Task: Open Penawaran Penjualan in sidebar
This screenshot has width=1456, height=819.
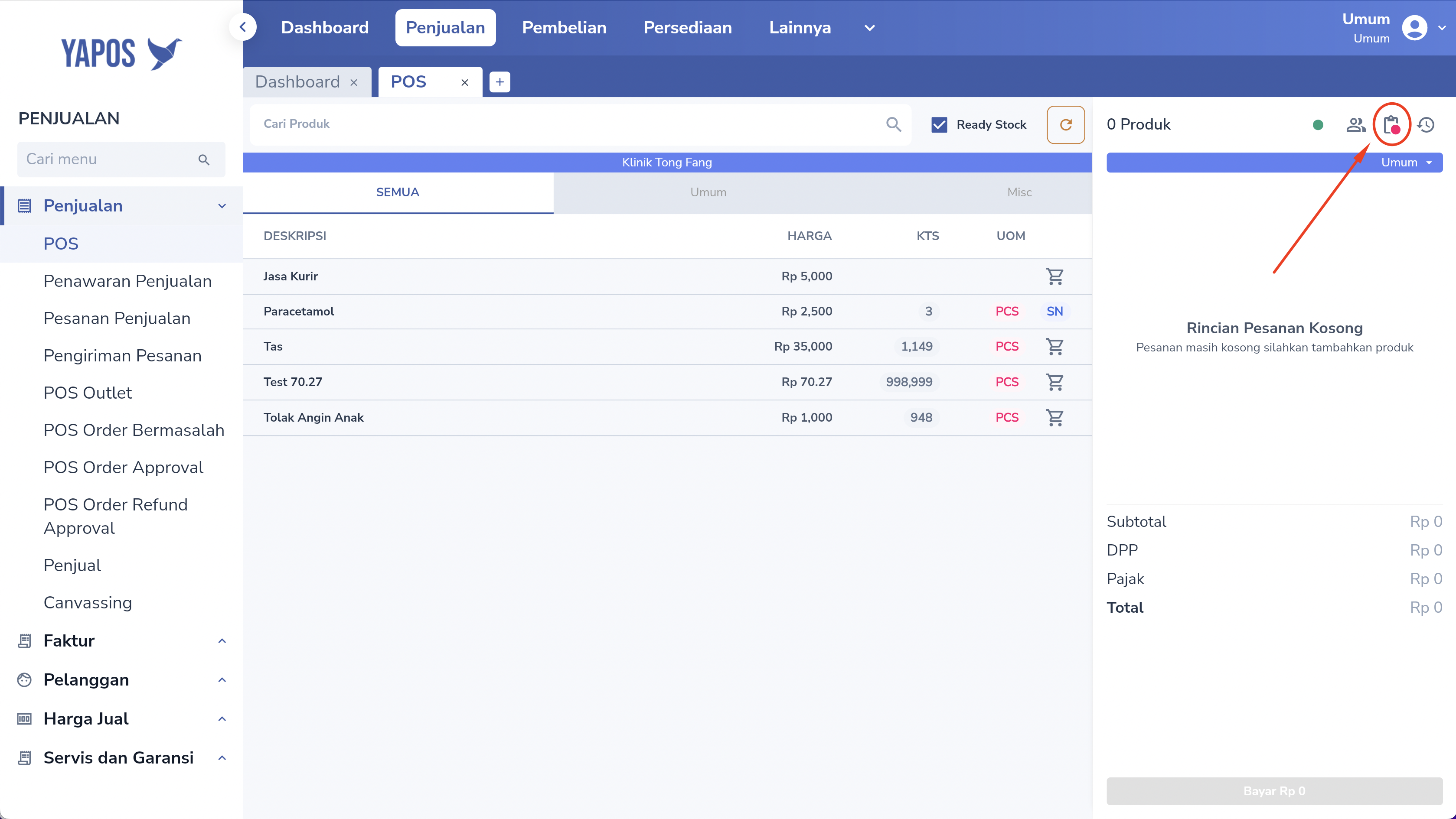Action: click(128, 281)
